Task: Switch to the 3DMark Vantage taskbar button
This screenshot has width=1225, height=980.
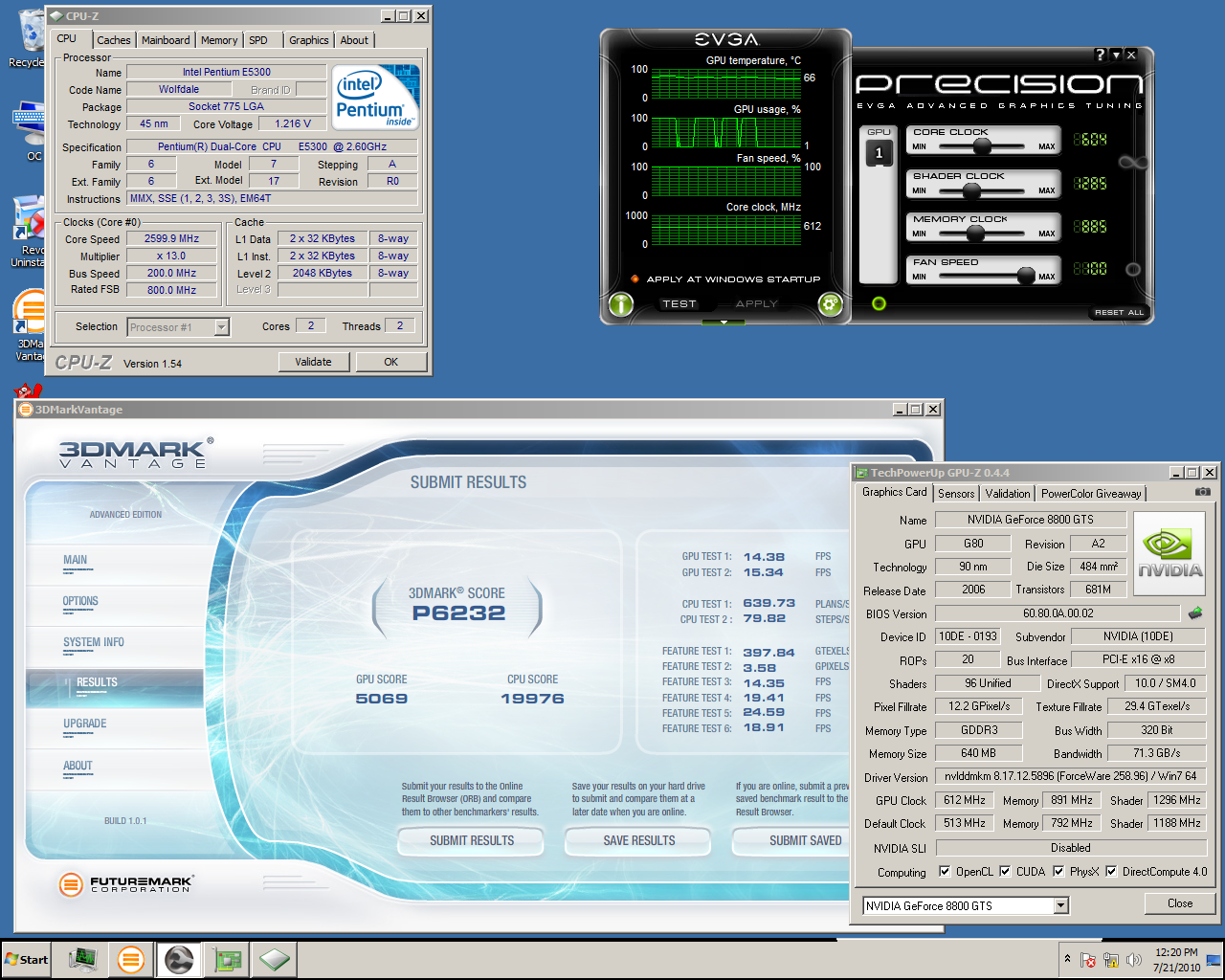Action: coord(131,959)
